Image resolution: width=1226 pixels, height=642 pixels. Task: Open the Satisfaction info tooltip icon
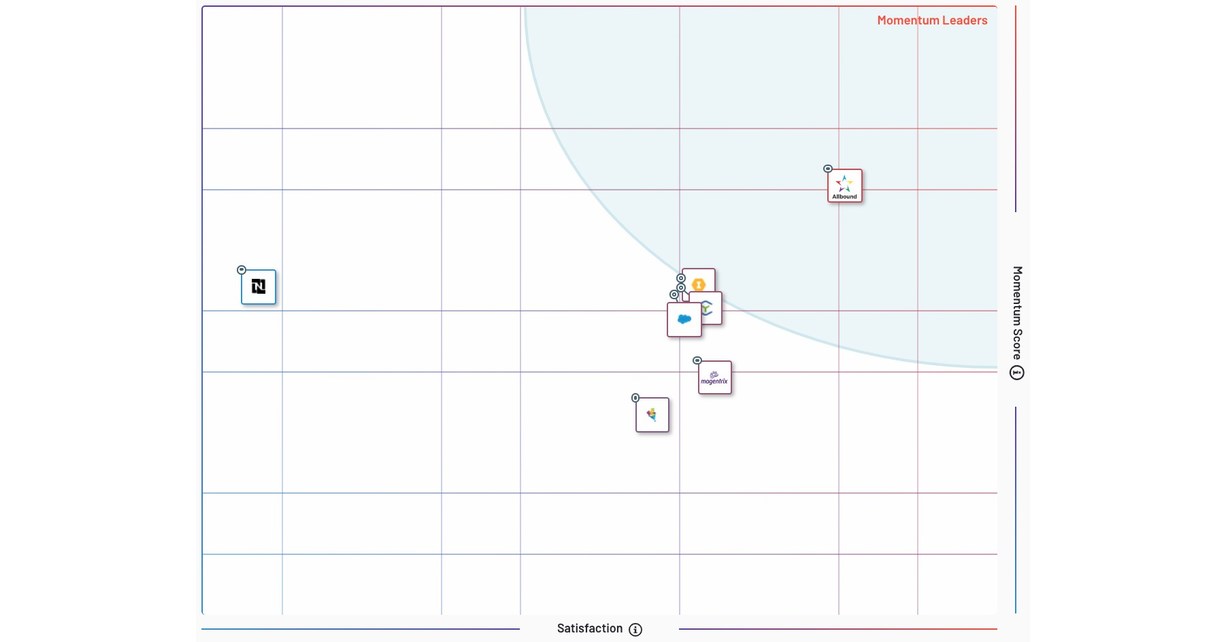636,629
